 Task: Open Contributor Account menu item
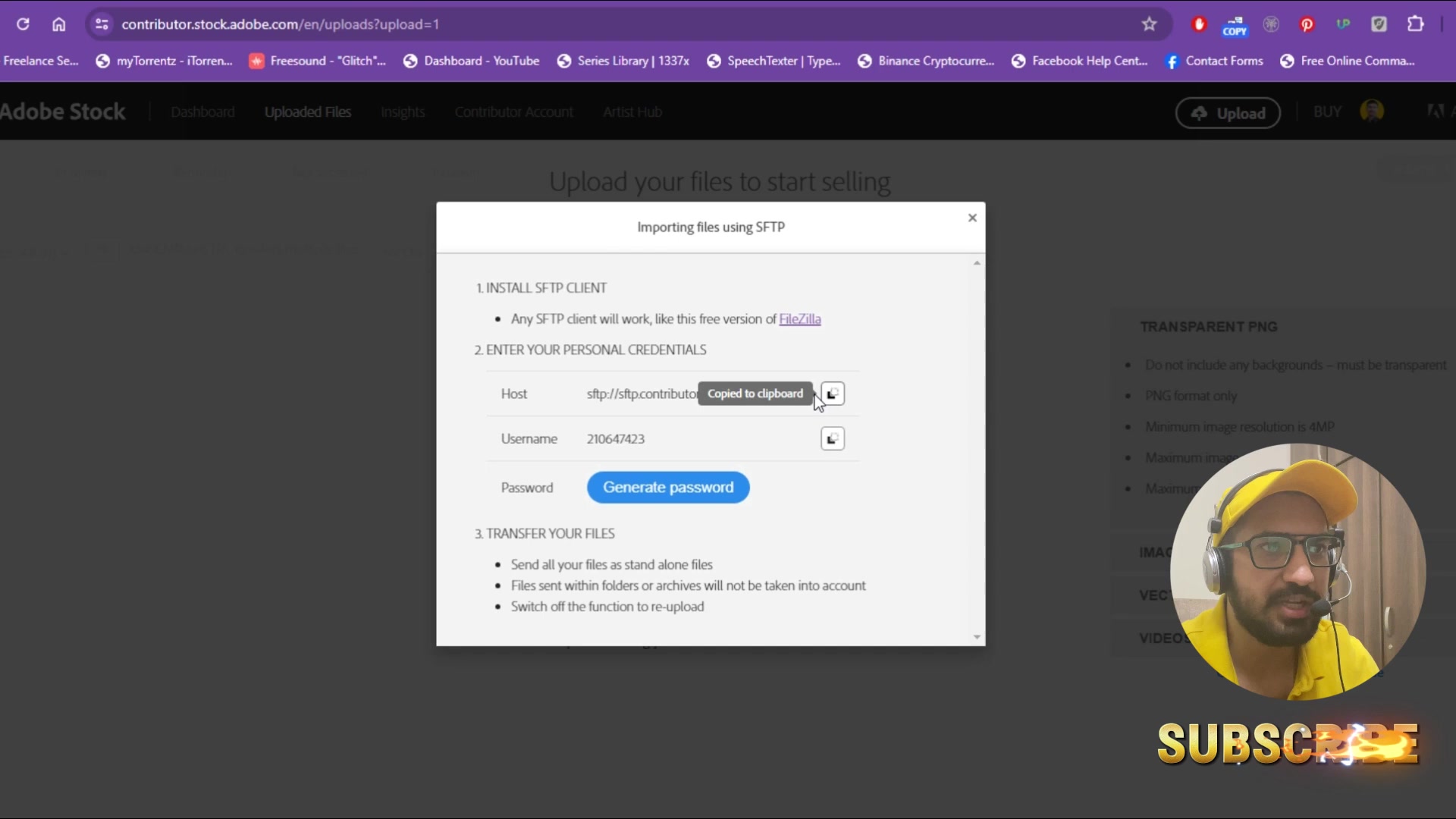coord(514,112)
